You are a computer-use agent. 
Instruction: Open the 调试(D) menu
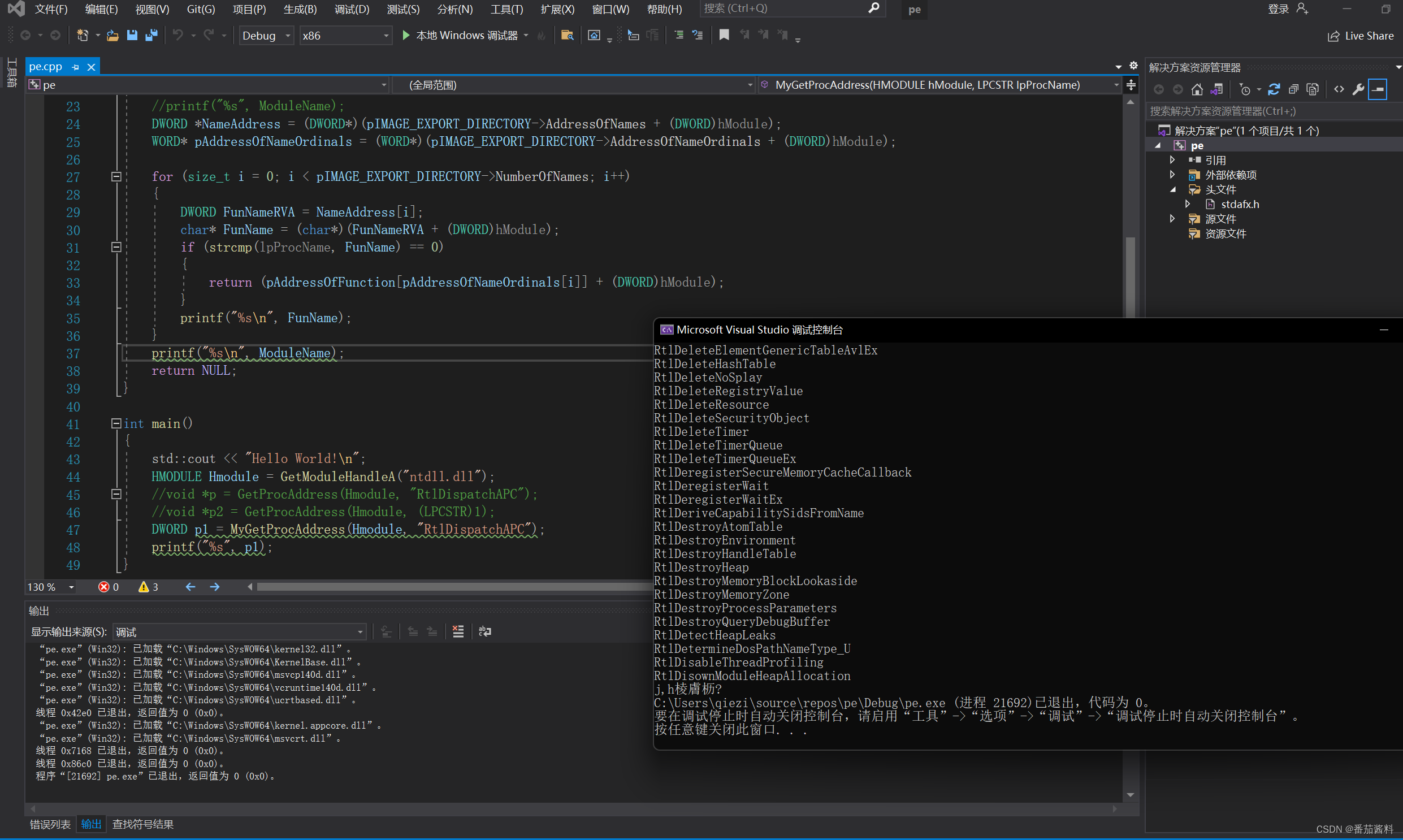point(352,9)
